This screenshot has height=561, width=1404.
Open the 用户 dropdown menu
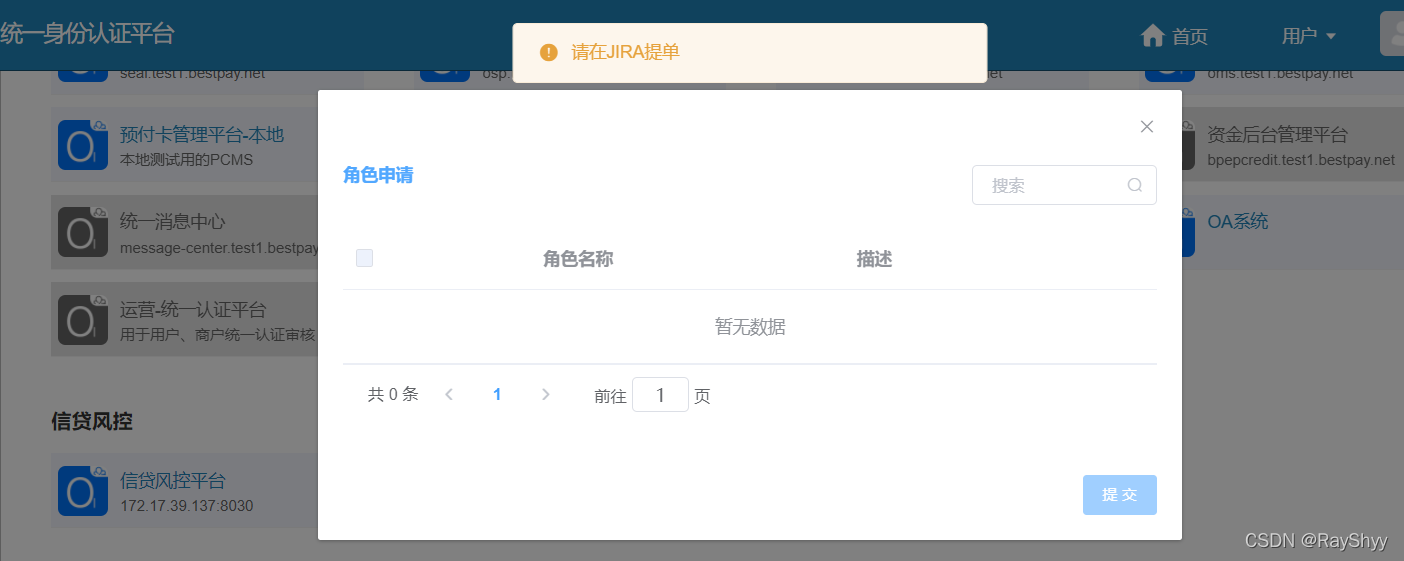(1309, 36)
